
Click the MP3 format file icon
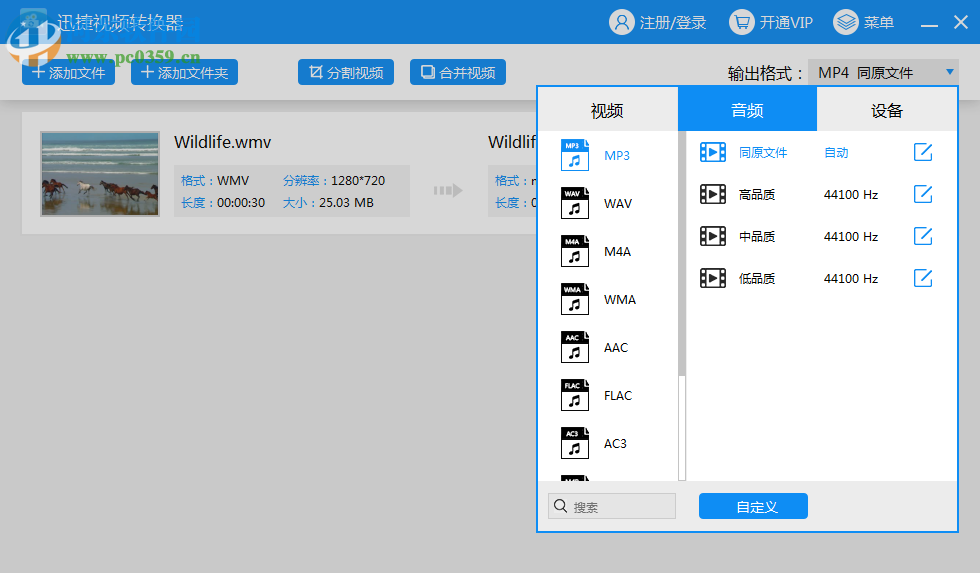point(575,155)
